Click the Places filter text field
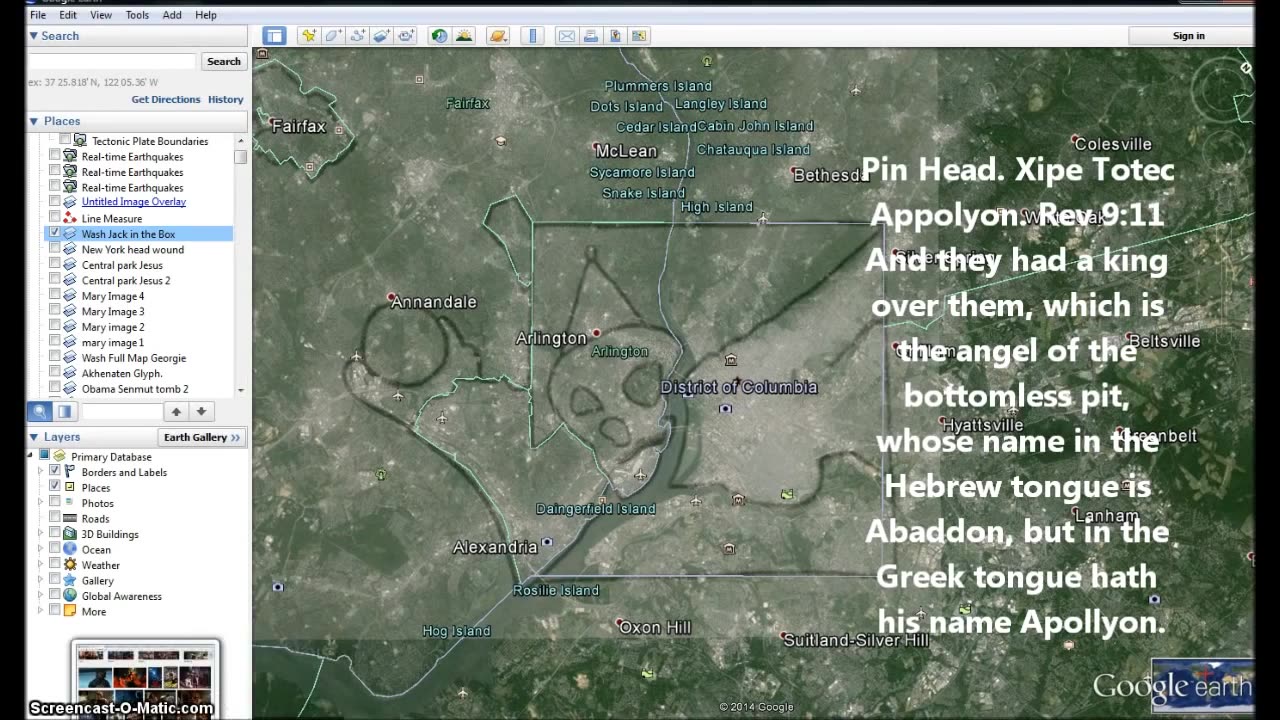The image size is (1280, 720). click(121, 411)
